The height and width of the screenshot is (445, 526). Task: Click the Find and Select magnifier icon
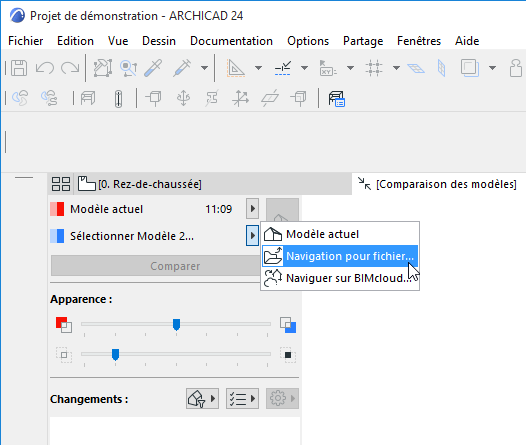point(128,68)
